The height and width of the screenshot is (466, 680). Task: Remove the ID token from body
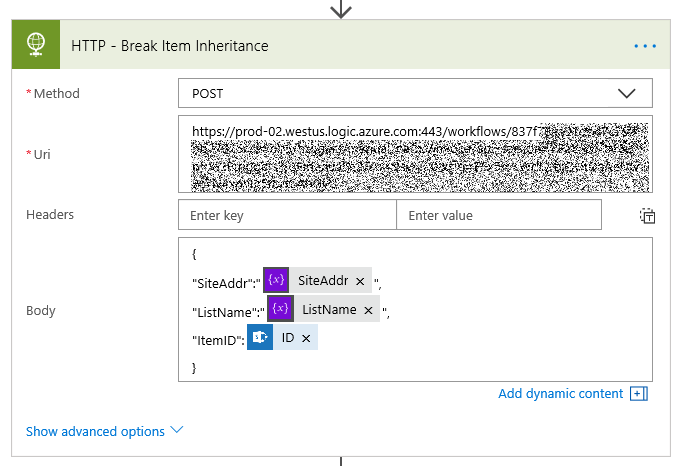coord(306,338)
